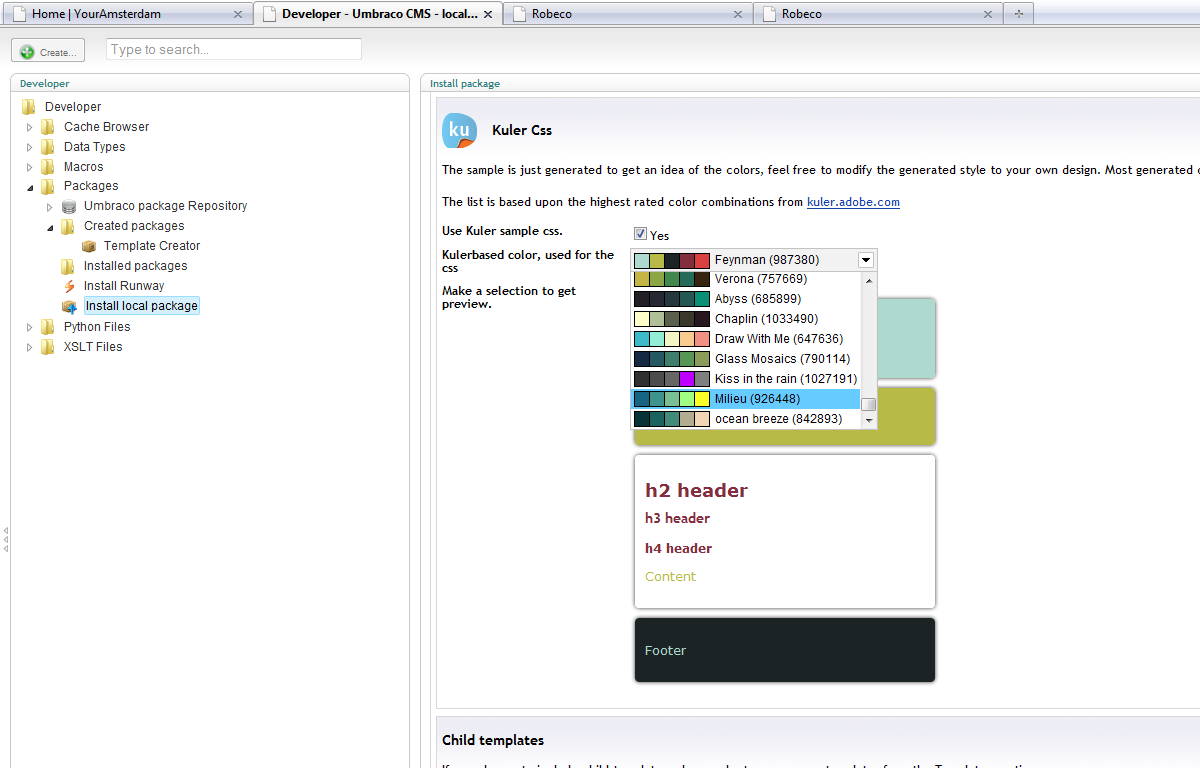Screen dimensions: 1200x768
Task: Click the Umbraco package Repository database icon
Action: point(68,207)
